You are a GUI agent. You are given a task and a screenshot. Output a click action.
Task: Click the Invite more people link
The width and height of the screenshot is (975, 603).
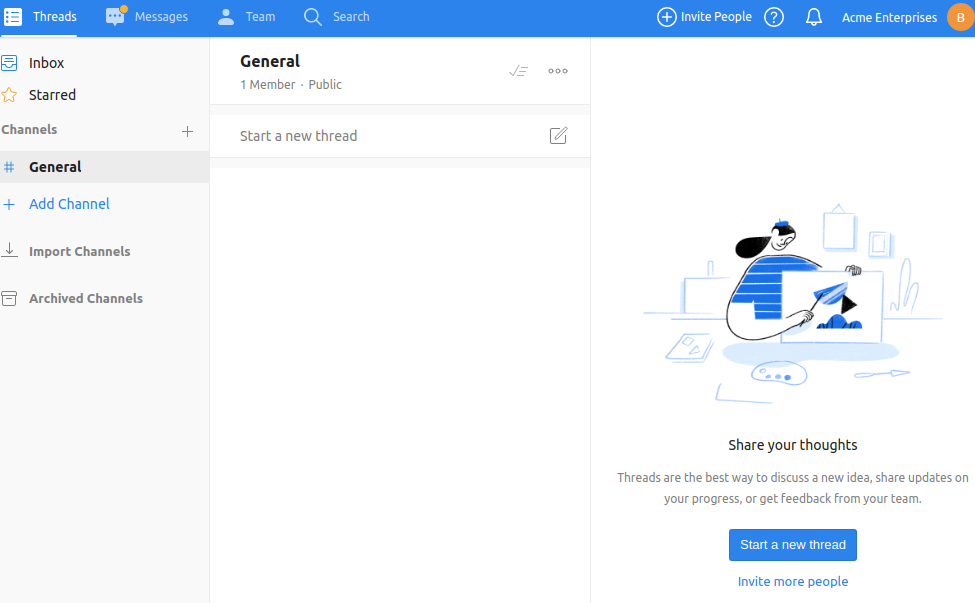coord(792,581)
